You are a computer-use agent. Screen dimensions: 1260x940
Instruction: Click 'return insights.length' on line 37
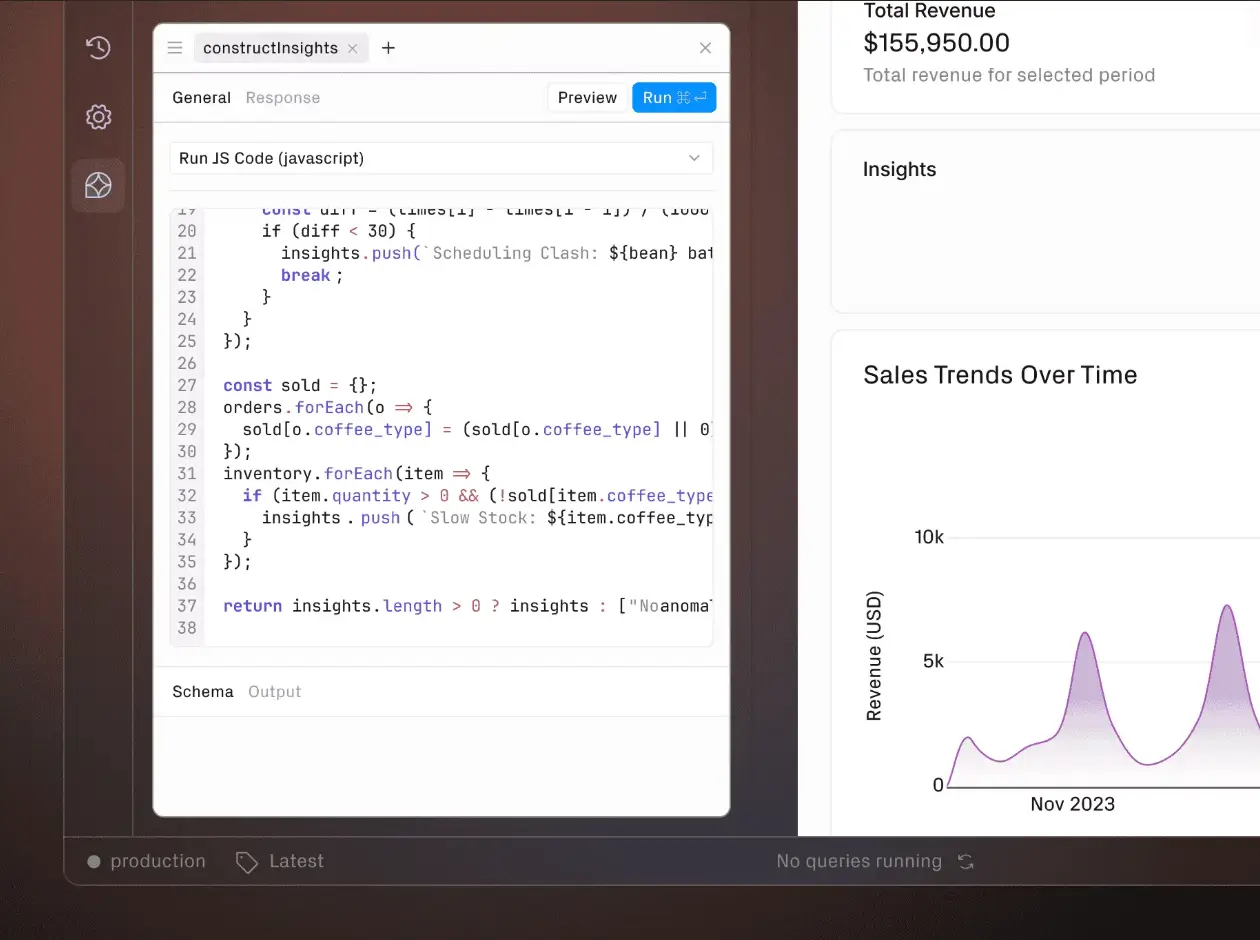pos(332,606)
